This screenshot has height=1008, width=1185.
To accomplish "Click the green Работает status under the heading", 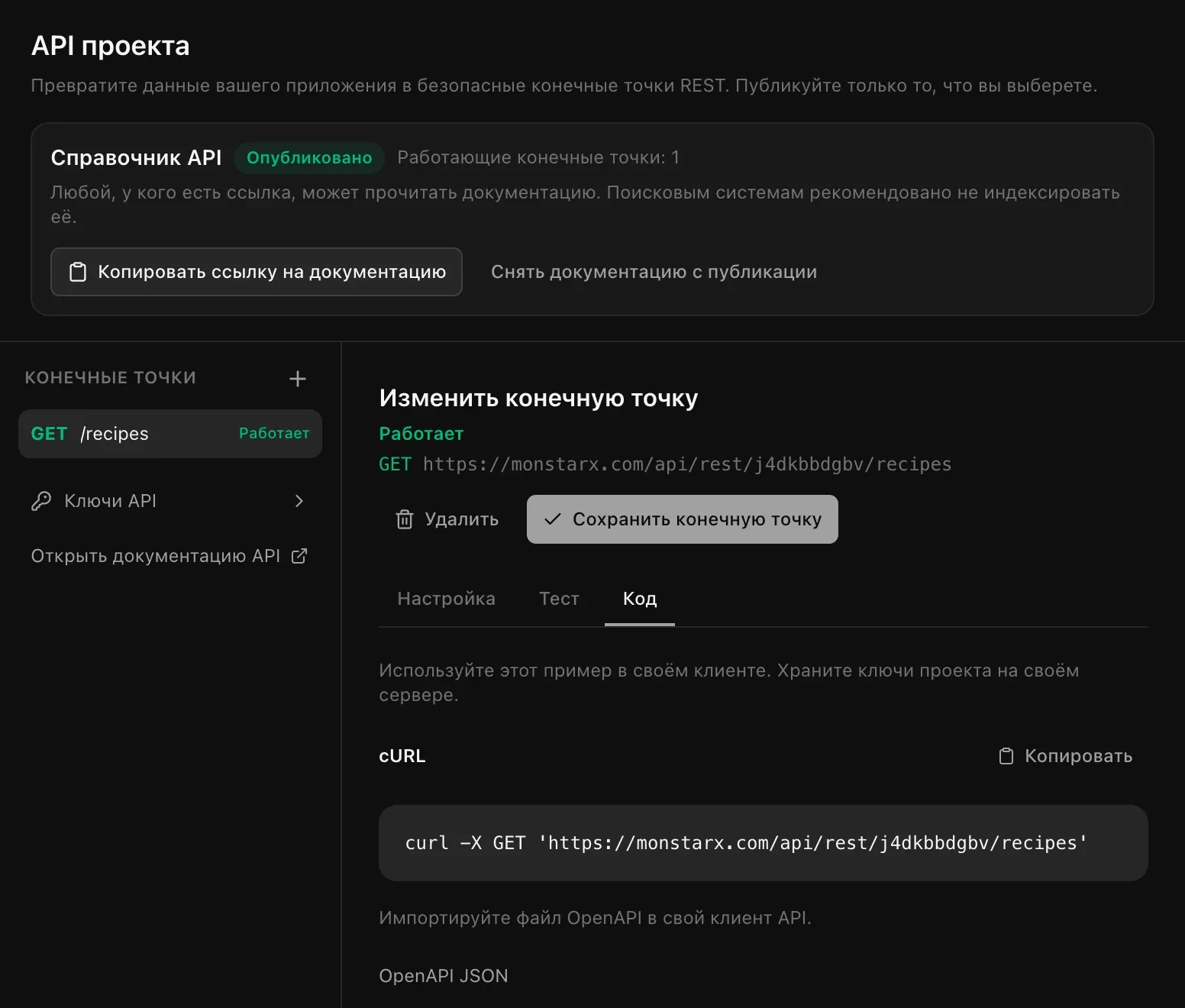I will tap(421, 434).
